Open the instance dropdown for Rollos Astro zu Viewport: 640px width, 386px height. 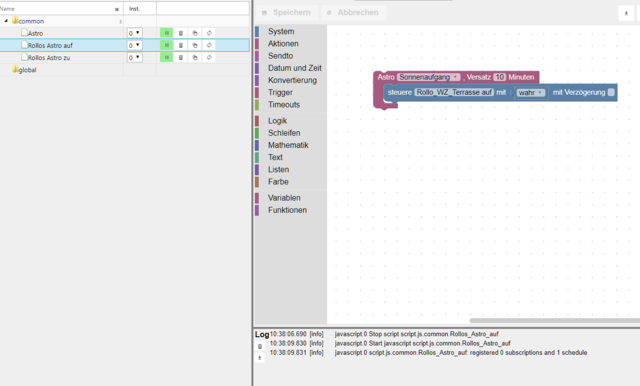click(134, 58)
